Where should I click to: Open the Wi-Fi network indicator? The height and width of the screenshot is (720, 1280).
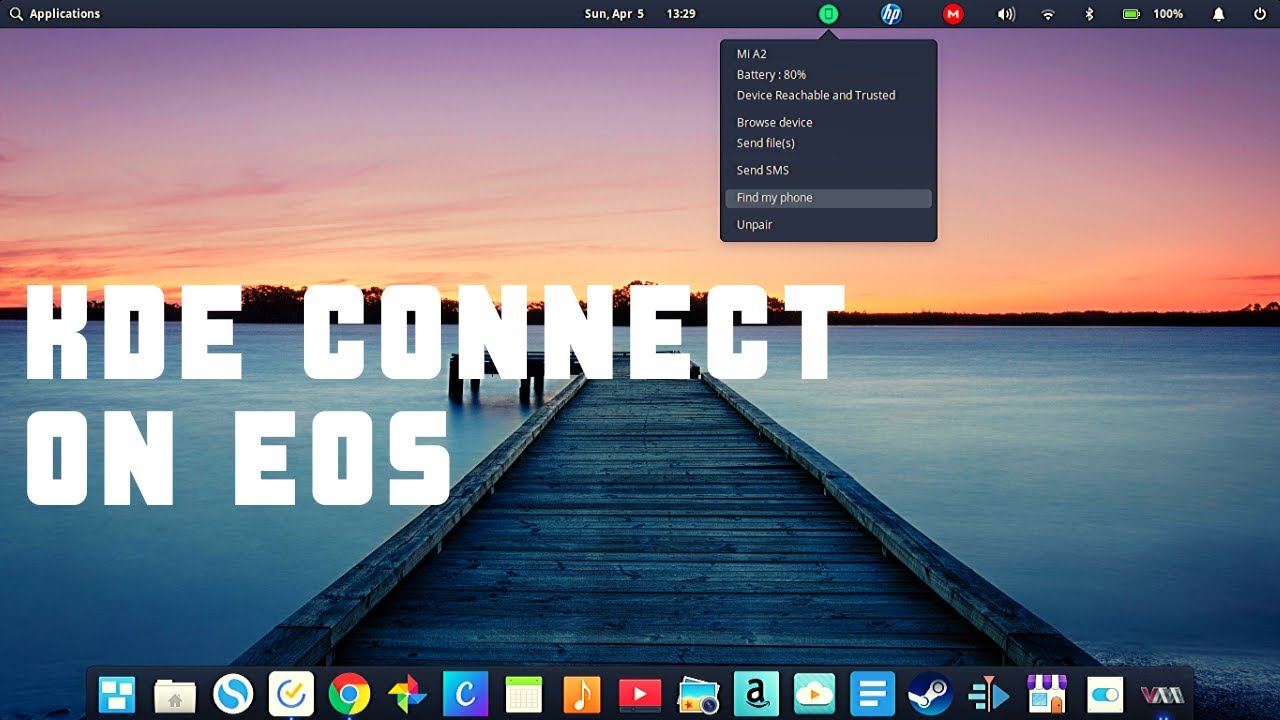pos(1048,14)
